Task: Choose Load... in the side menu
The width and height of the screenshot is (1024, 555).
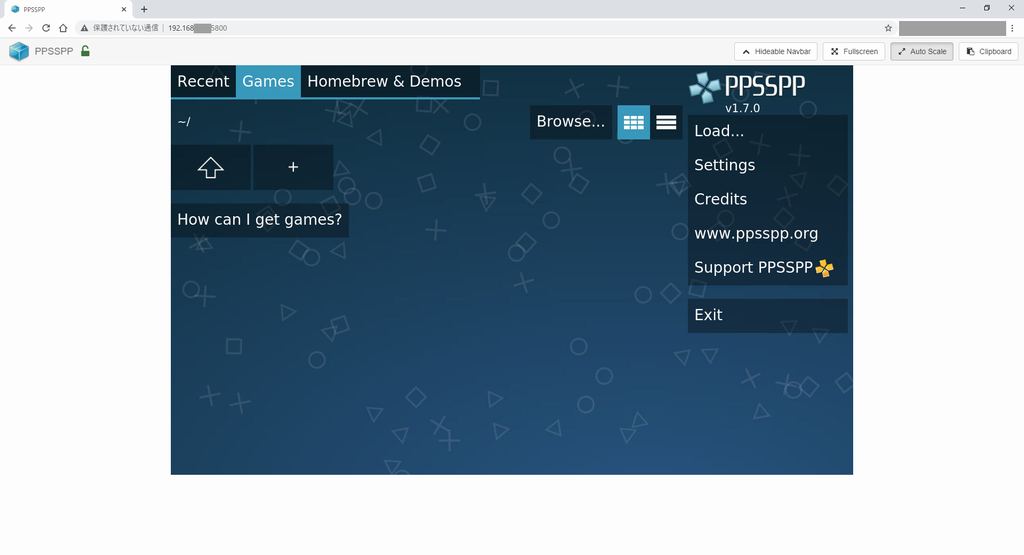Action: (767, 131)
